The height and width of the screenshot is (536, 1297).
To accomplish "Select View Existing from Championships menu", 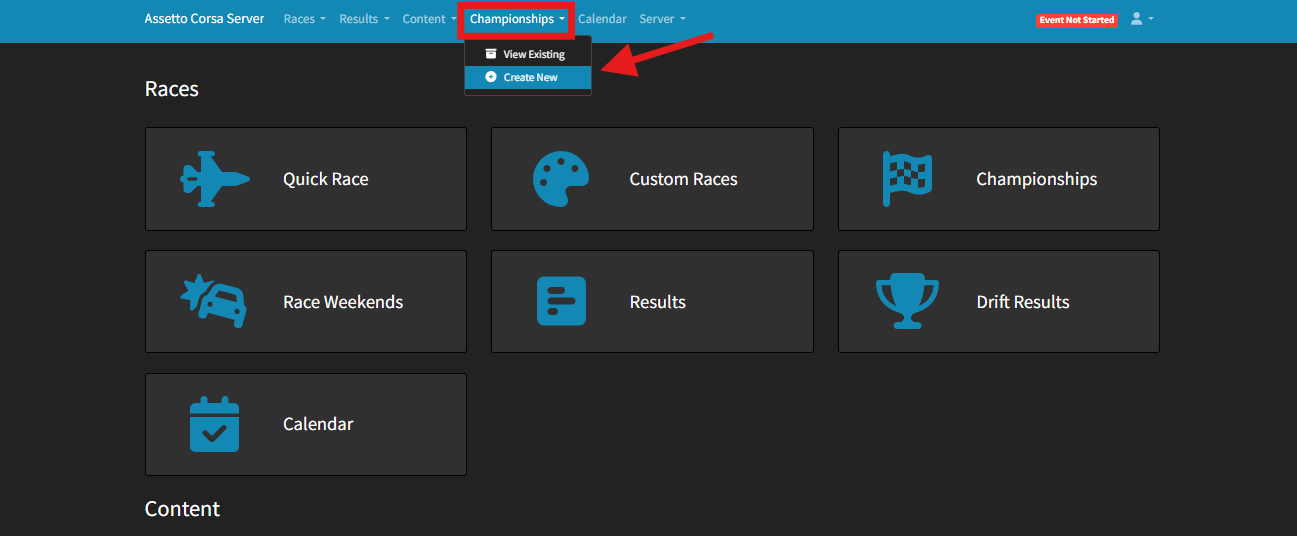I will (528, 54).
